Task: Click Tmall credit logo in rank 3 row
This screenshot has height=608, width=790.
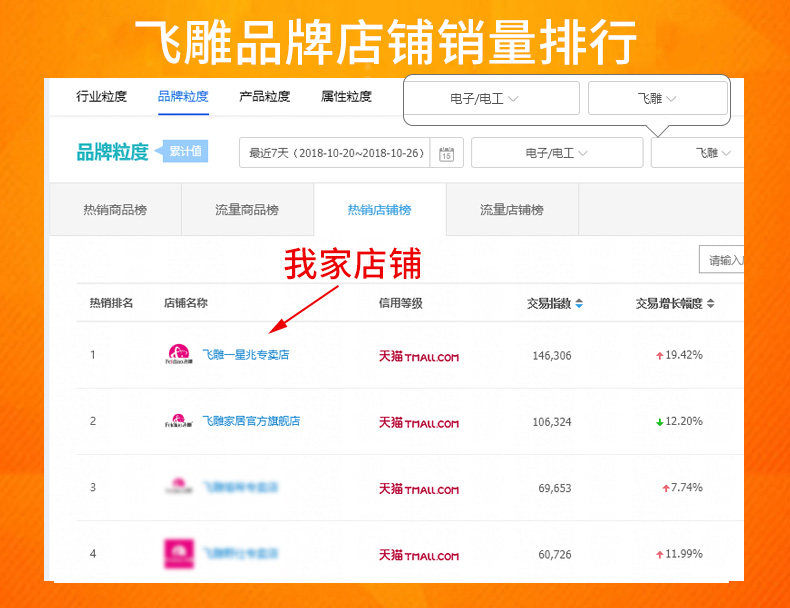Action: point(419,489)
